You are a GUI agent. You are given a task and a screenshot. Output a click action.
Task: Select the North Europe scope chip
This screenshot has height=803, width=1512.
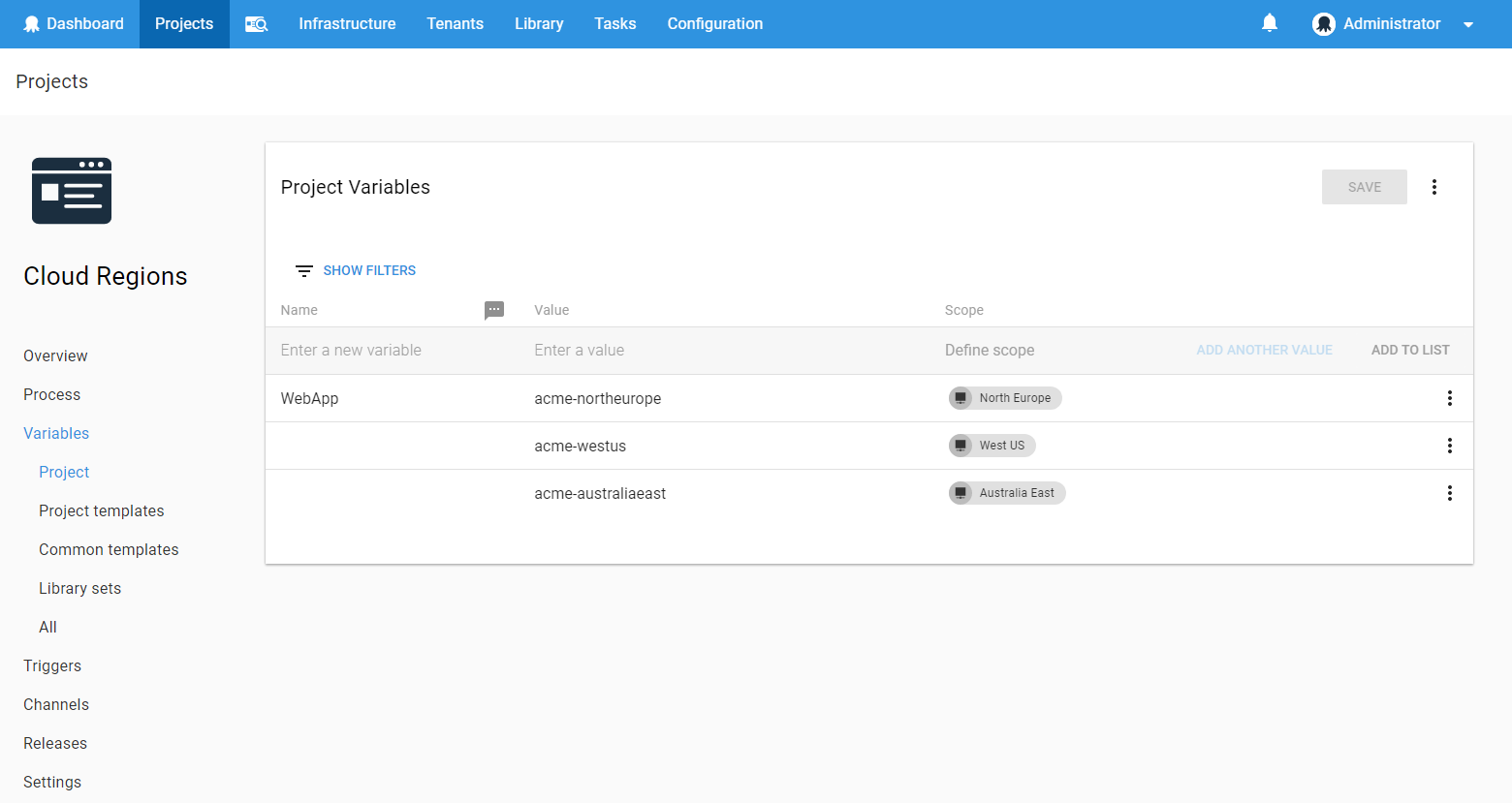[1005, 398]
